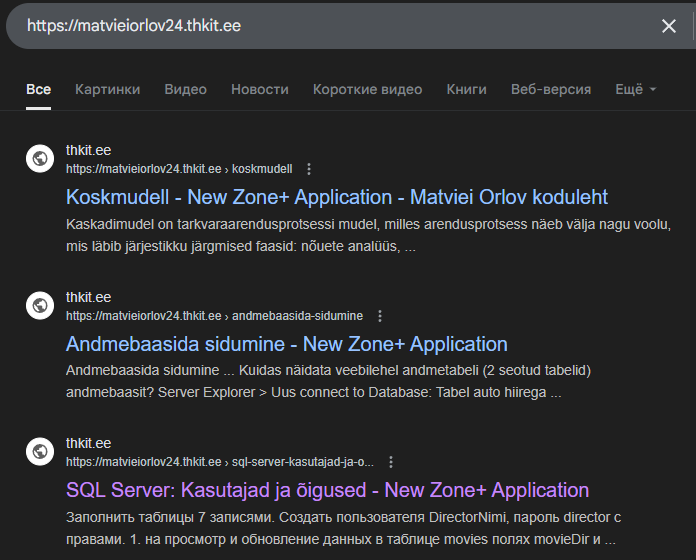The image size is (696, 560).
Task: Select the Все results tab
Action: 38,89
